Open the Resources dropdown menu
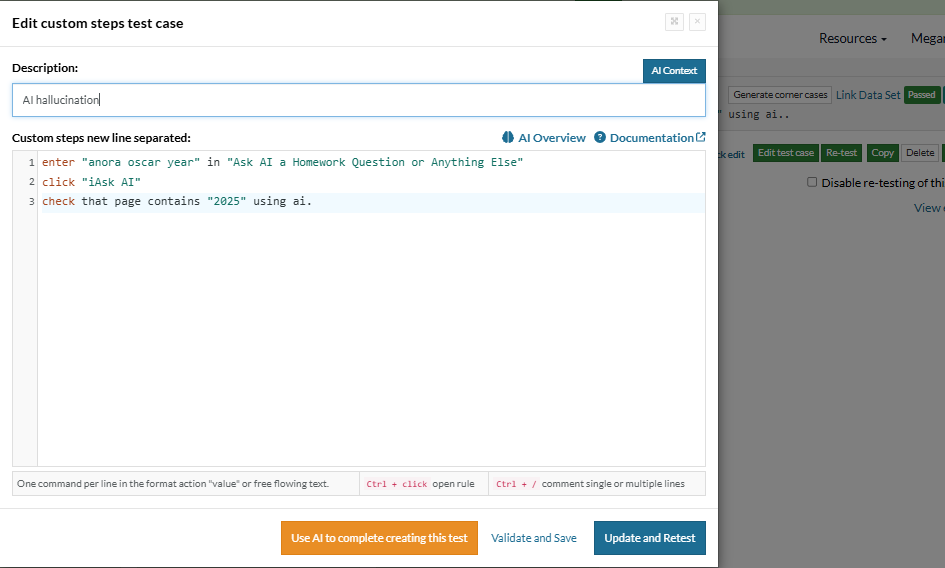This screenshot has height=568, width=945. click(x=852, y=38)
